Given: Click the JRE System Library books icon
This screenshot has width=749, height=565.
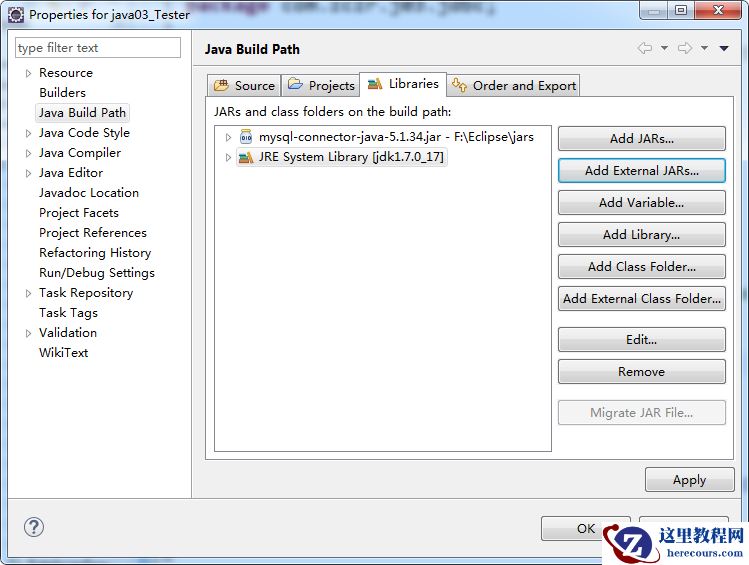Looking at the screenshot, I should (246, 157).
